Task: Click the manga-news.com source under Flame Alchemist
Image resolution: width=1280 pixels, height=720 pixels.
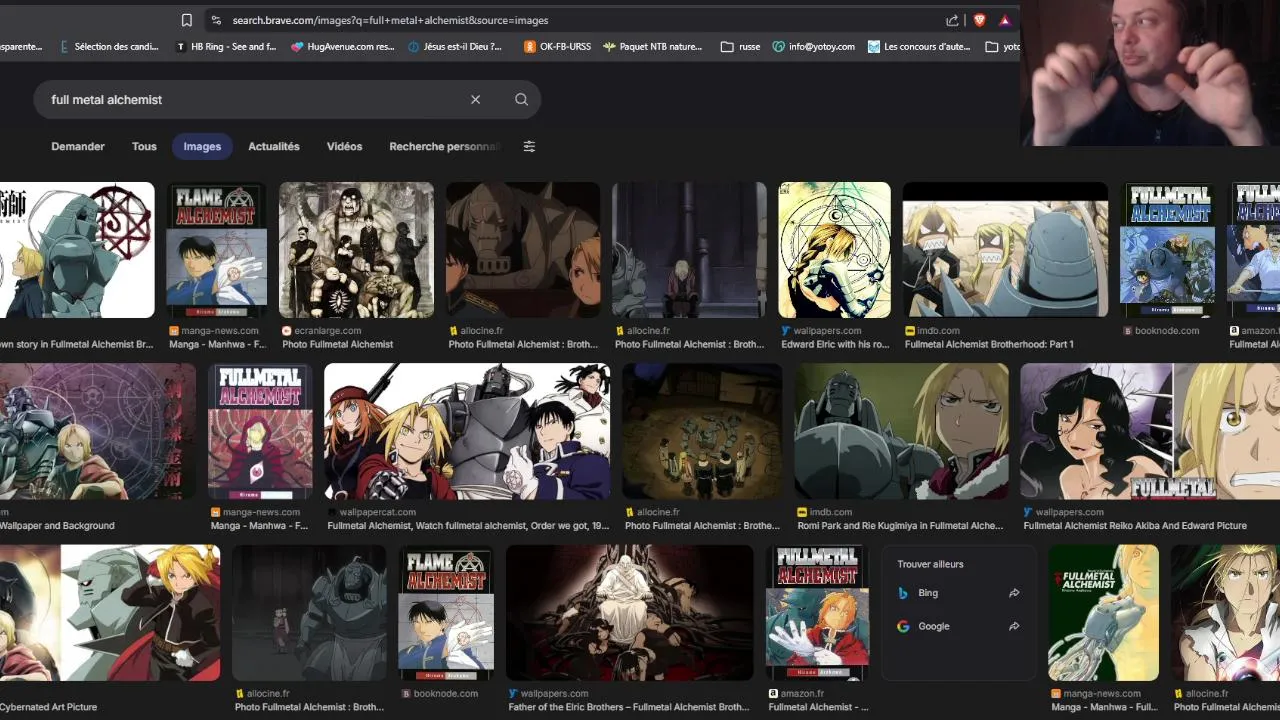Action: 213,331
